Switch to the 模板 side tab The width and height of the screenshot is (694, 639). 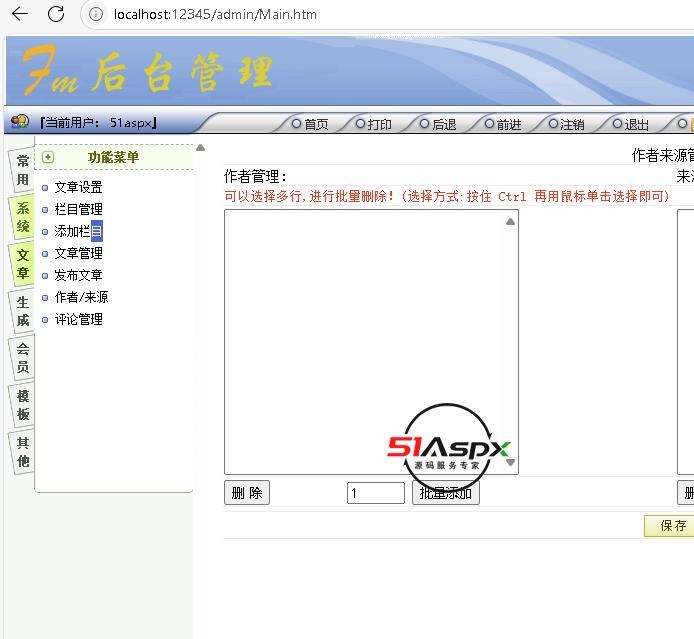pyautogui.click(x=22, y=405)
